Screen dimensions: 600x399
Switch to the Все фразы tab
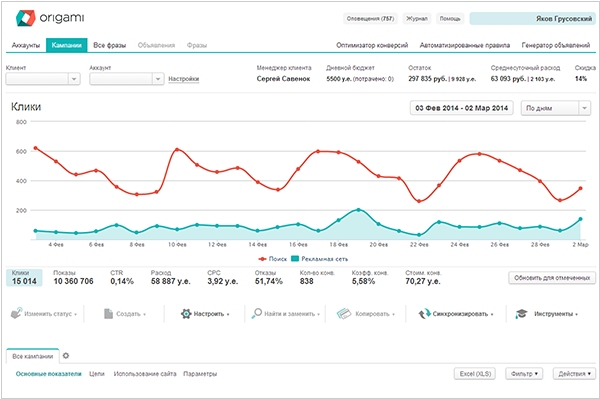[x=109, y=45]
